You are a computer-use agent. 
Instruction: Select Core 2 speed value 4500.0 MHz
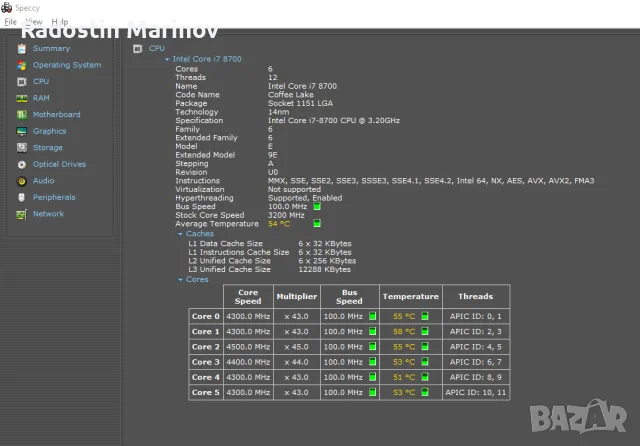point(248,347)
